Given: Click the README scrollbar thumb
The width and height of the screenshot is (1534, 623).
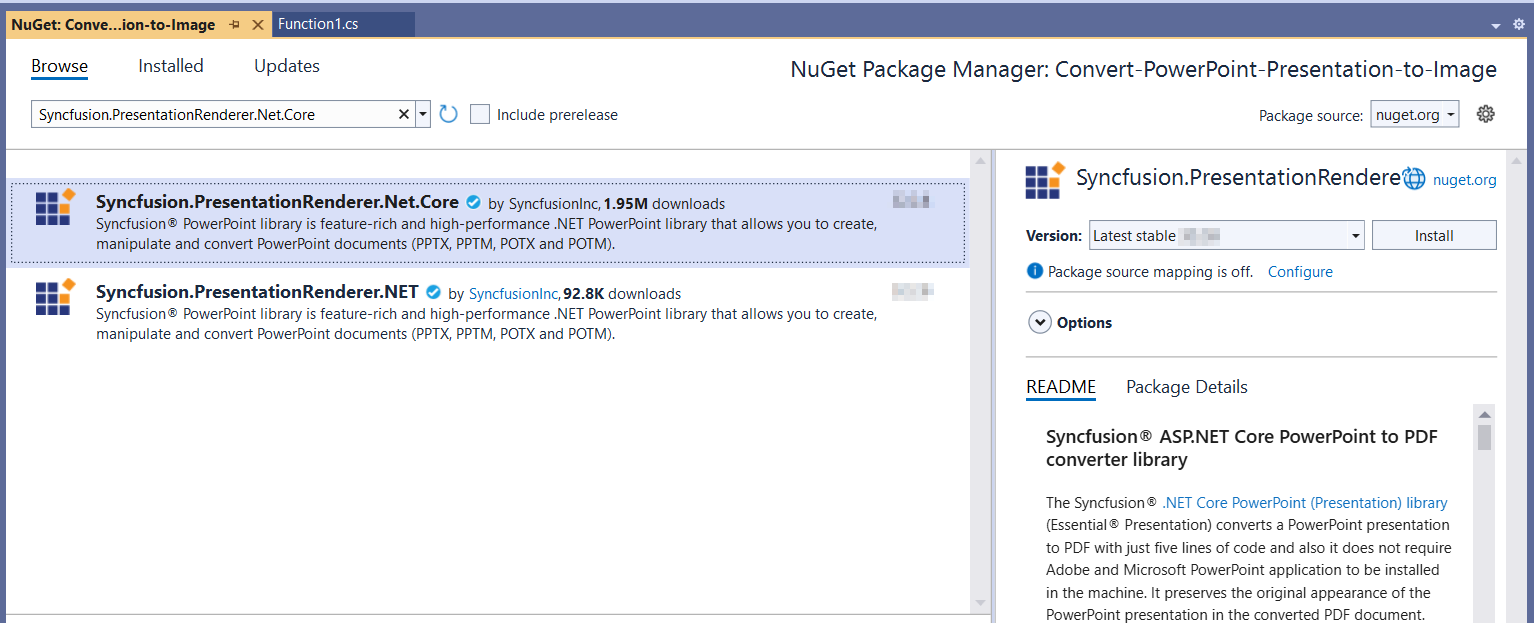Looking at the screenshot, I should (x=1485, y=437).
